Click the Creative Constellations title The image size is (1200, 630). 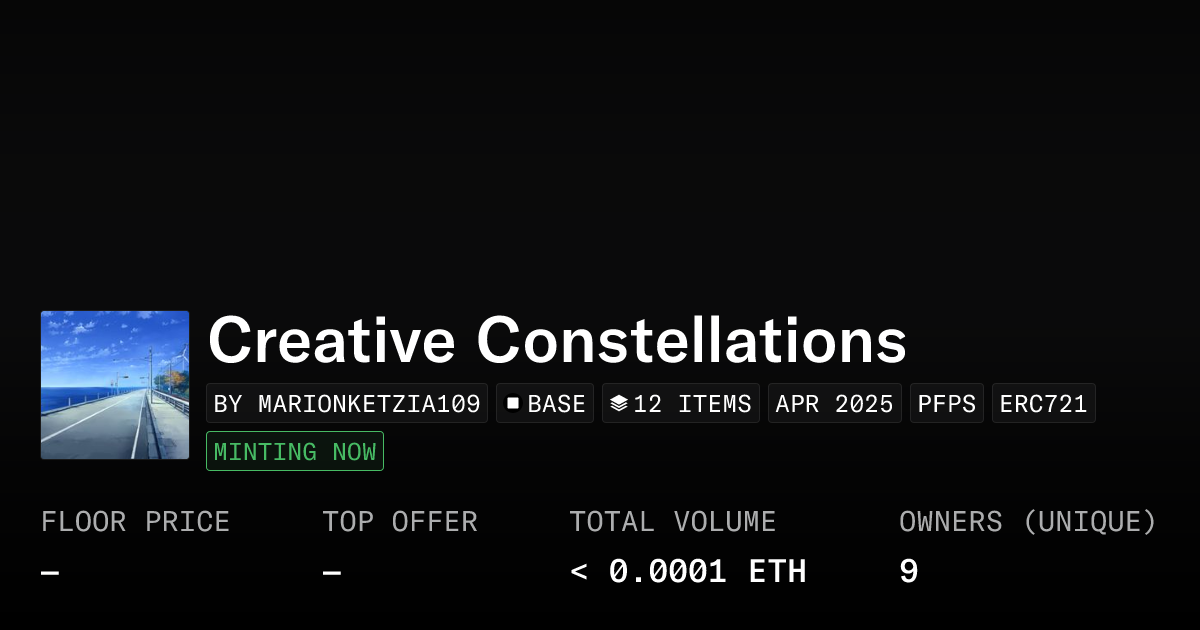click(x=557, y=340)
